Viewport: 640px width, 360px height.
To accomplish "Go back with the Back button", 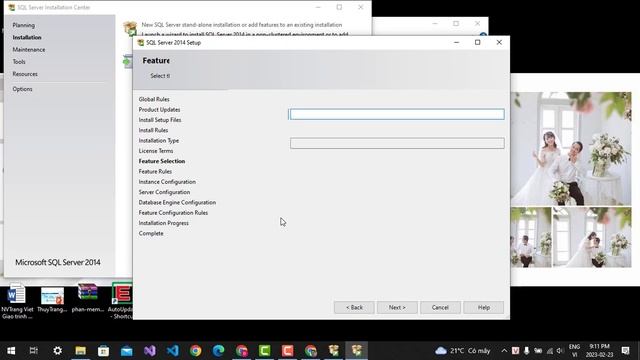I will pos(354,307).
